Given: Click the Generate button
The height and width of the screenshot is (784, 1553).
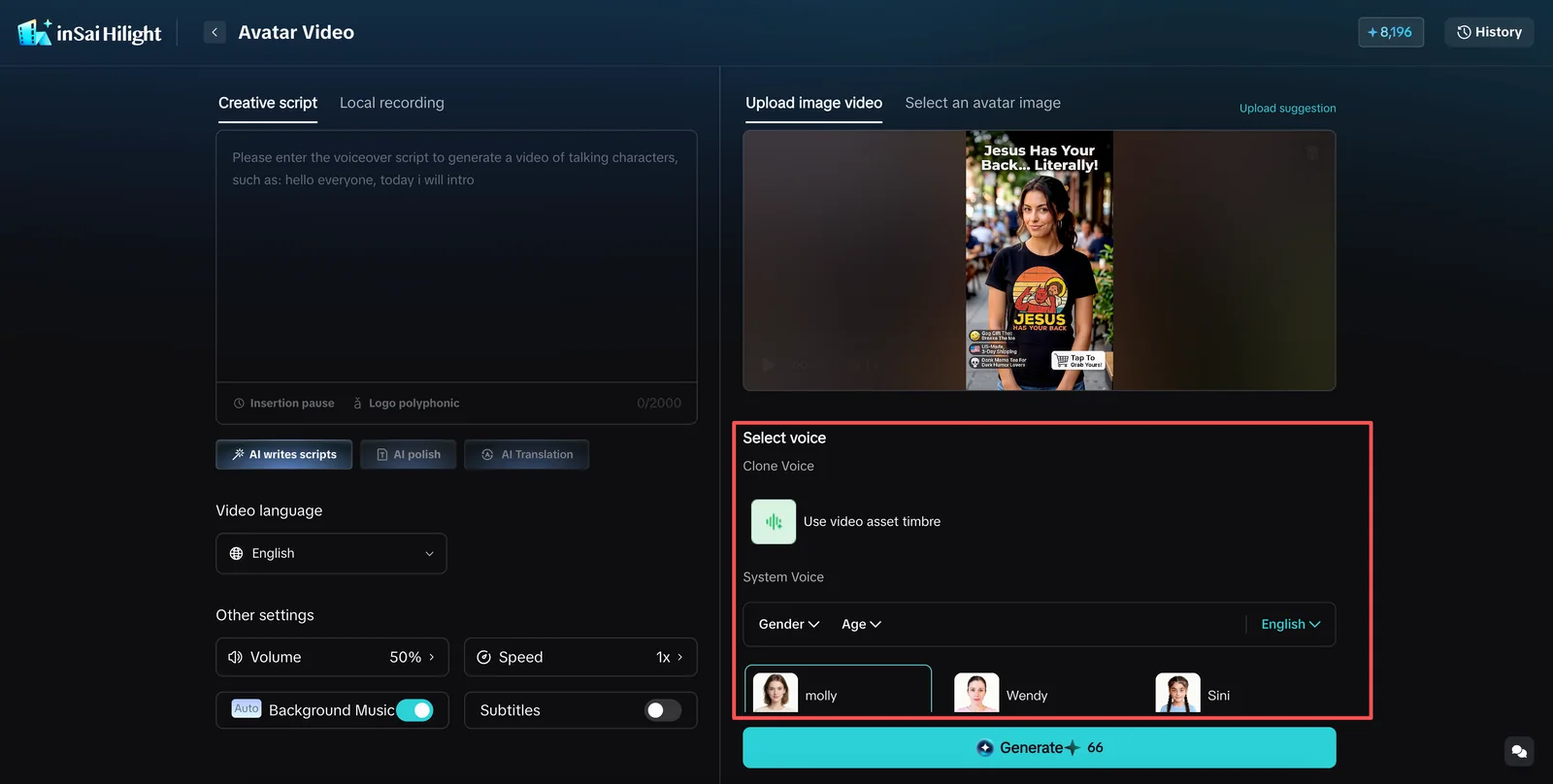Looking at the screenshot, I should tap(1039, 747).
